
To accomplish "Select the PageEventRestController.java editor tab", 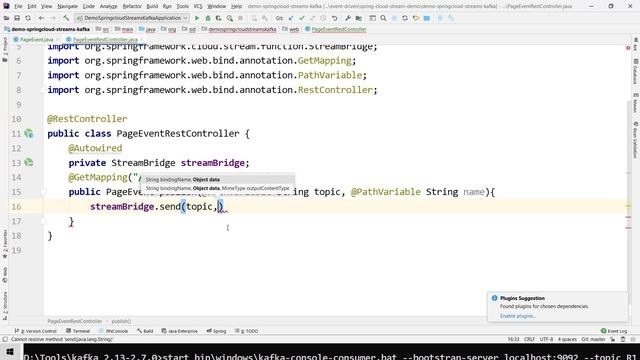I will (x=105, y=40).
